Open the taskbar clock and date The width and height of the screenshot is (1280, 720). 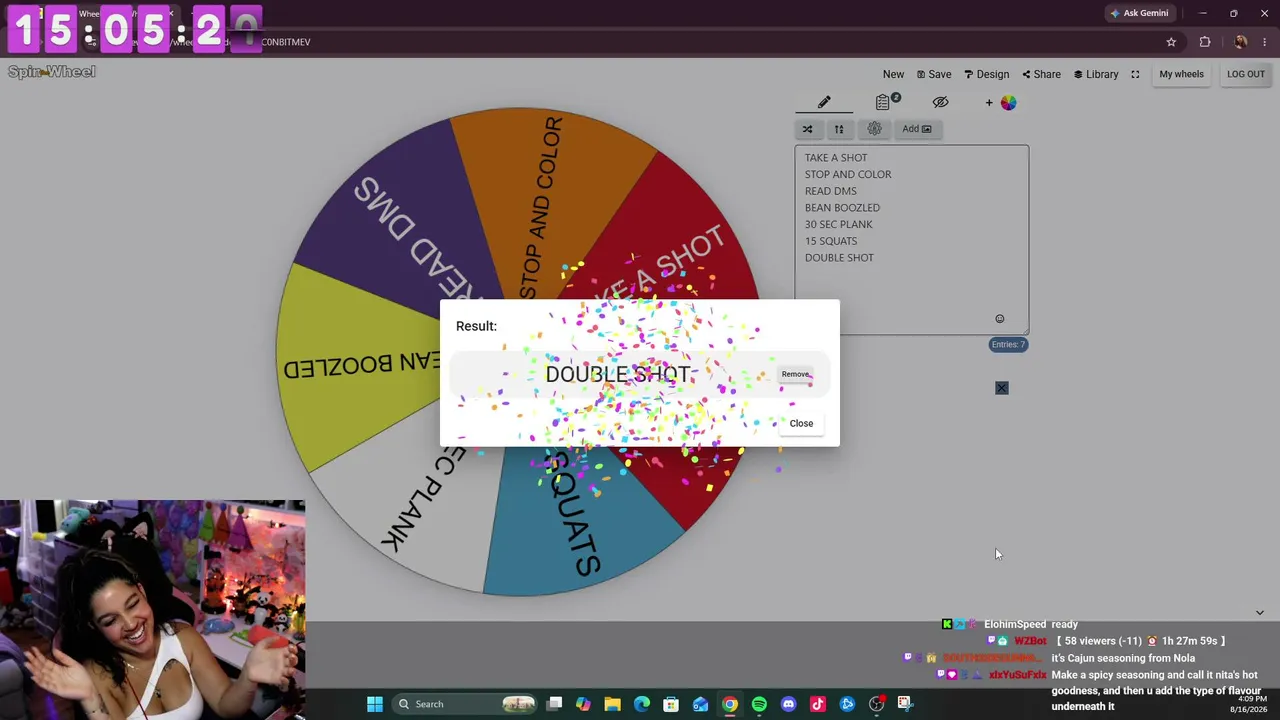pos(1250,704)
